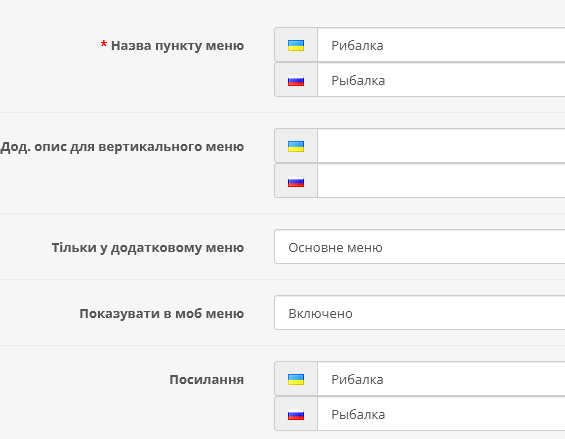Click the Назва пункту меню label
The image size is (565, 439).
pyautogui.click(x=177, y=46)
